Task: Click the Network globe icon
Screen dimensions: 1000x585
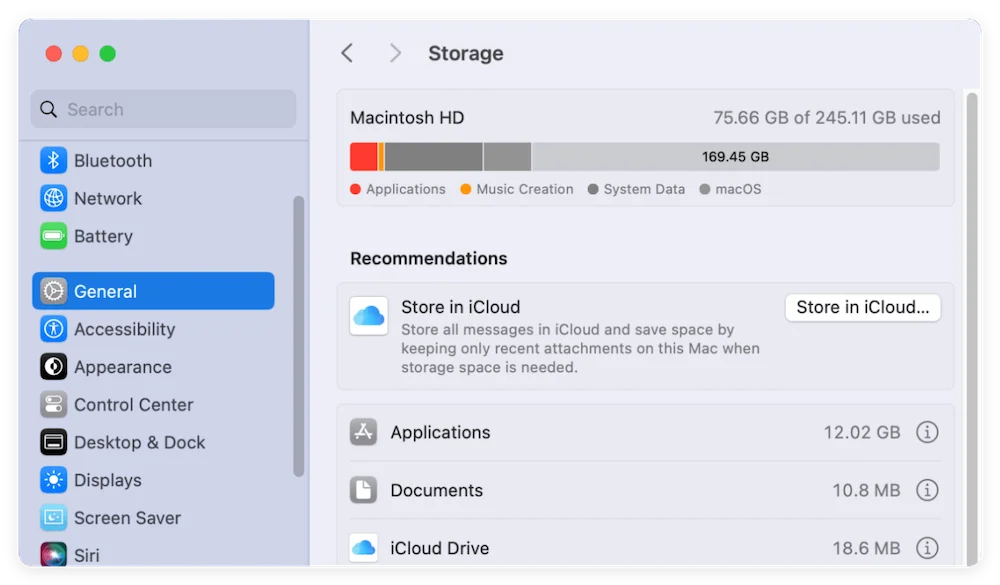Action: (54, 198)
